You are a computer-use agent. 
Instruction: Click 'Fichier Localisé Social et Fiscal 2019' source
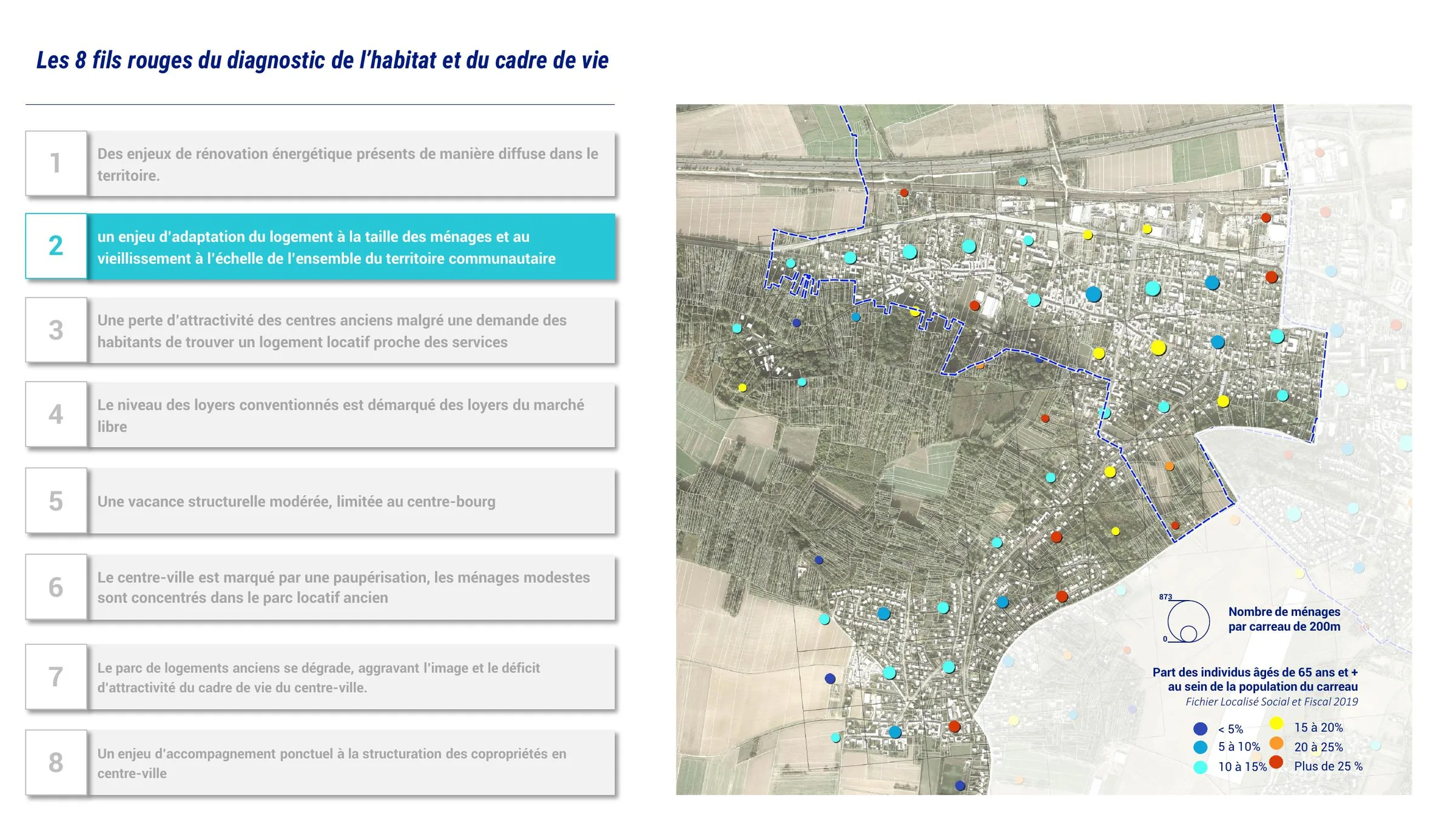click(1272, 702)
